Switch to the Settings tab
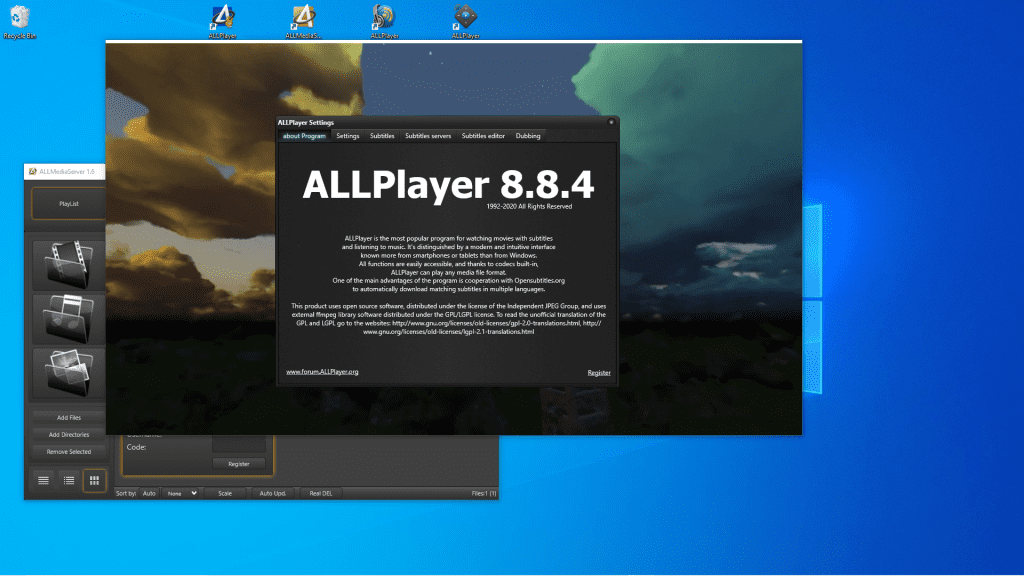 [347, 136]
